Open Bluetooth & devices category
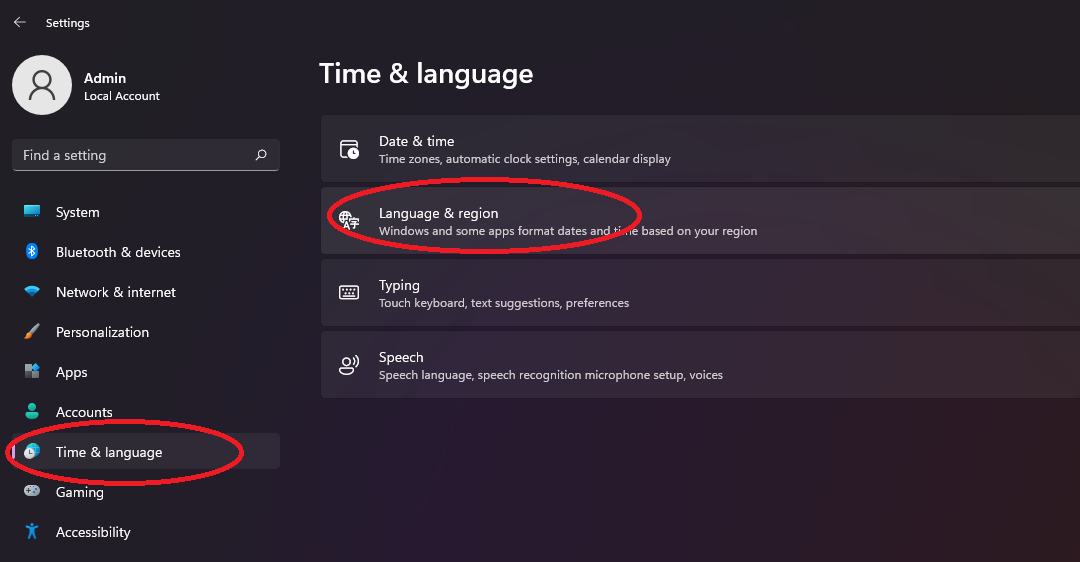 [146, 252]
